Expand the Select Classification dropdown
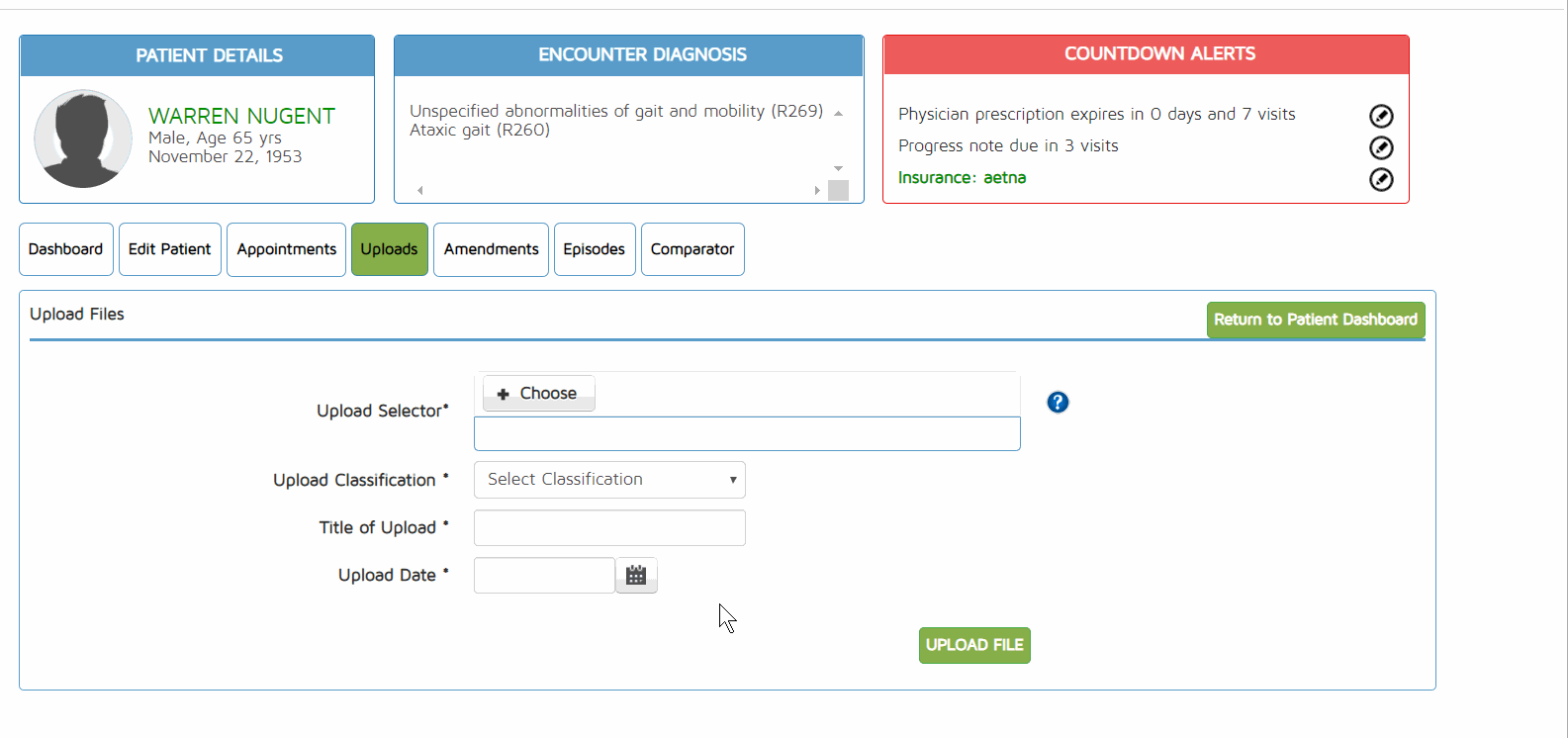This screenshot has height=738, width=1568. (x=609, y=480)
